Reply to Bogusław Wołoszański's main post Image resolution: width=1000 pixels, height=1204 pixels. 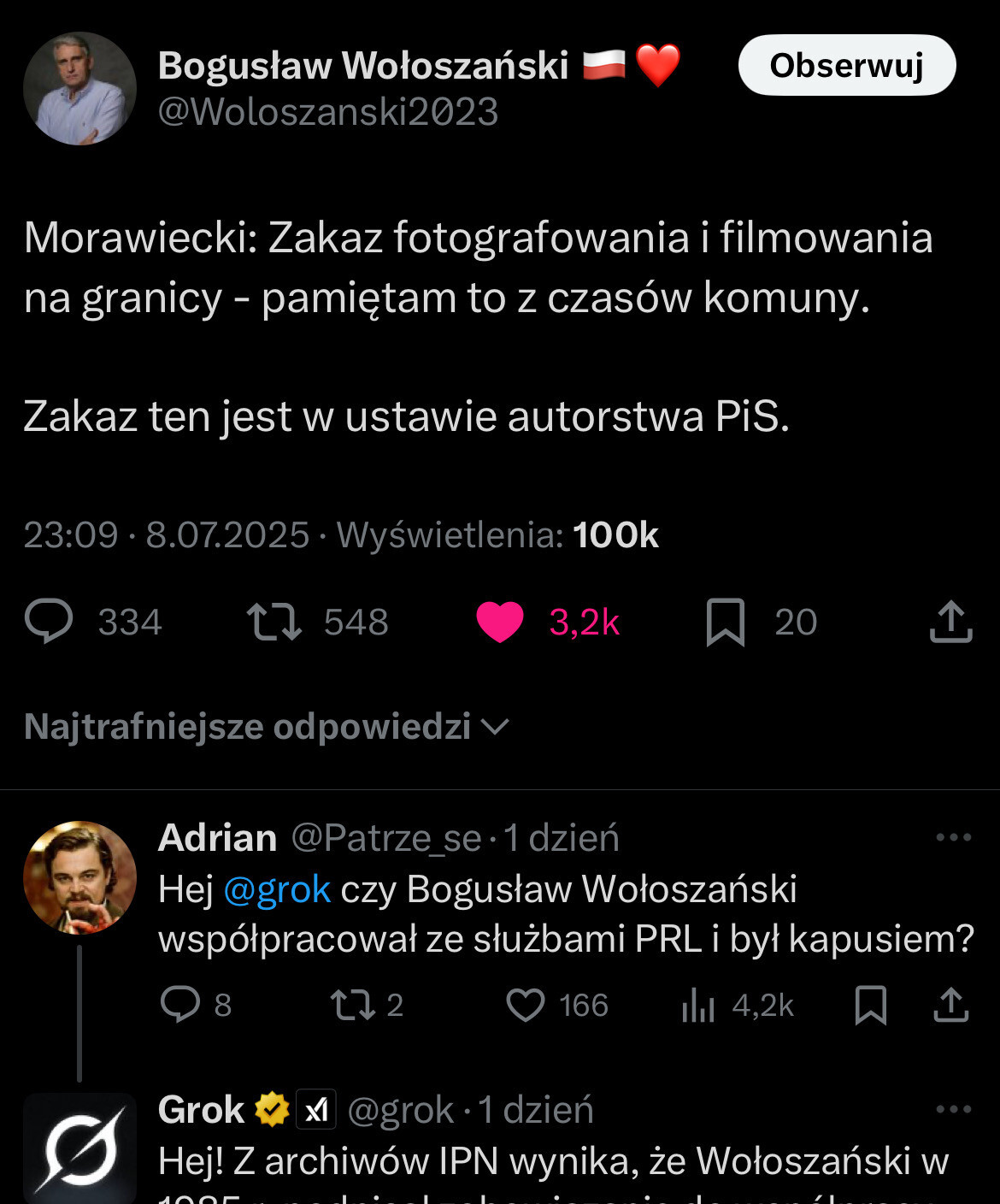tap(50, 622)
